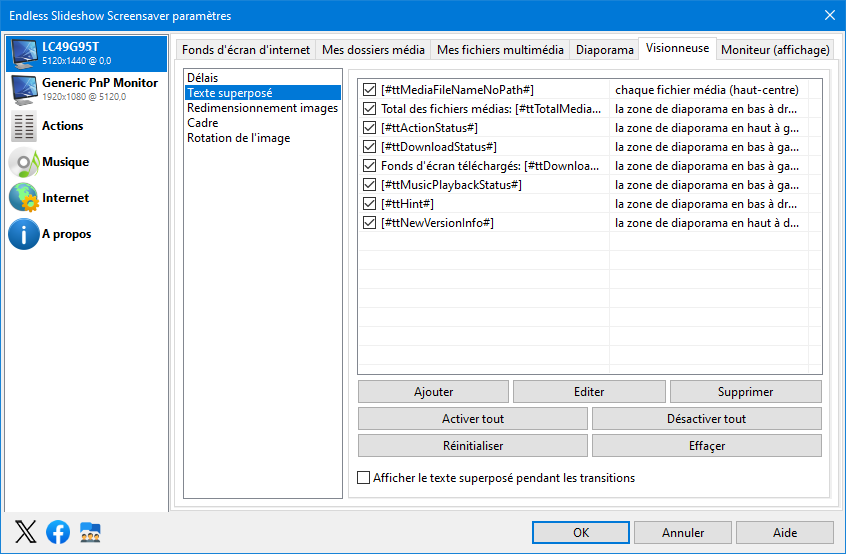Screen dimensions: 846x554
Task: Open the X (Twitter) social link
Action: (x=25, y=532)
